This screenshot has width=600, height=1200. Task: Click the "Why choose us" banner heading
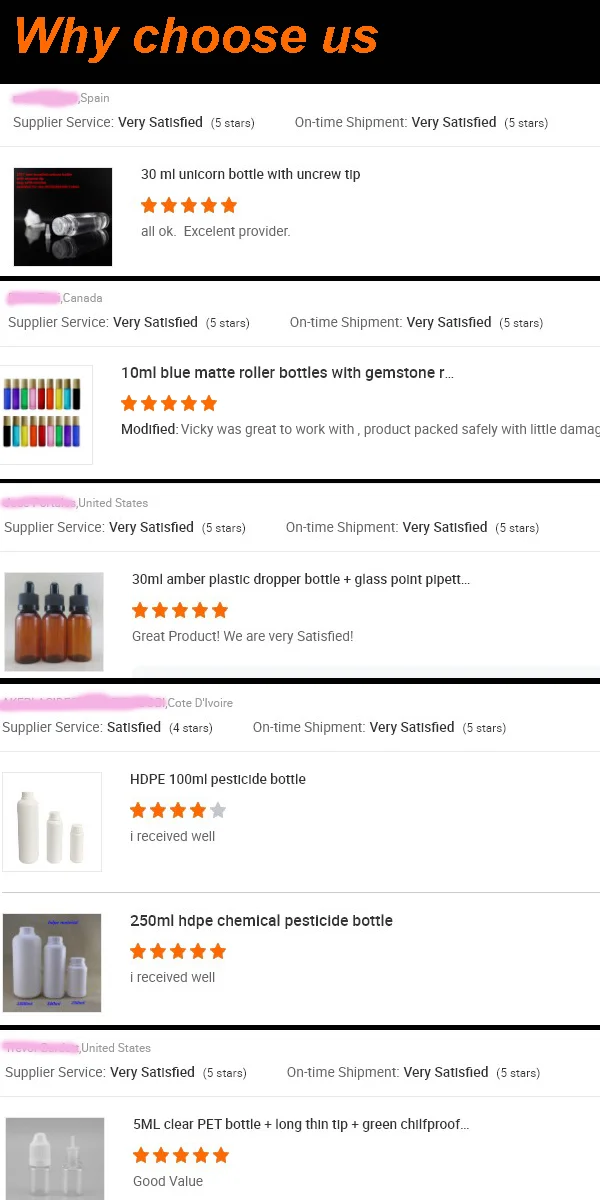click(197, 37)
